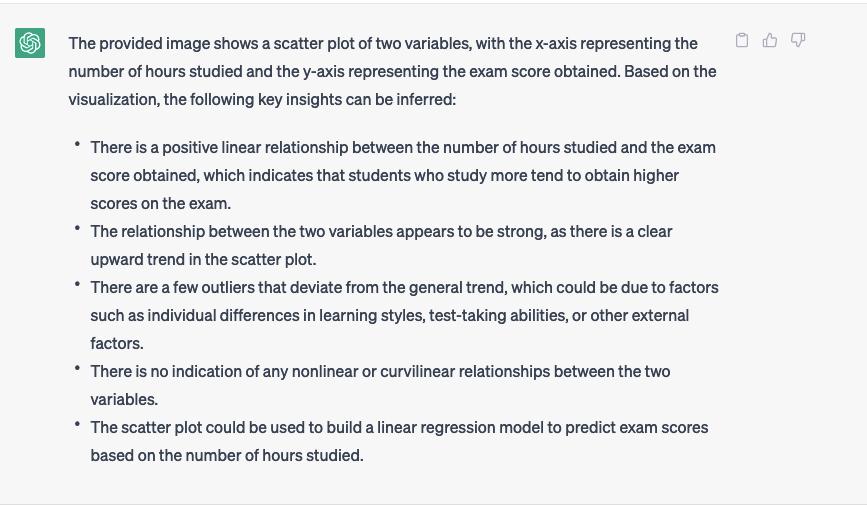The image size is (867, 505).
Task: Give the response a thumbs down
Action: (x=798, y=40)
